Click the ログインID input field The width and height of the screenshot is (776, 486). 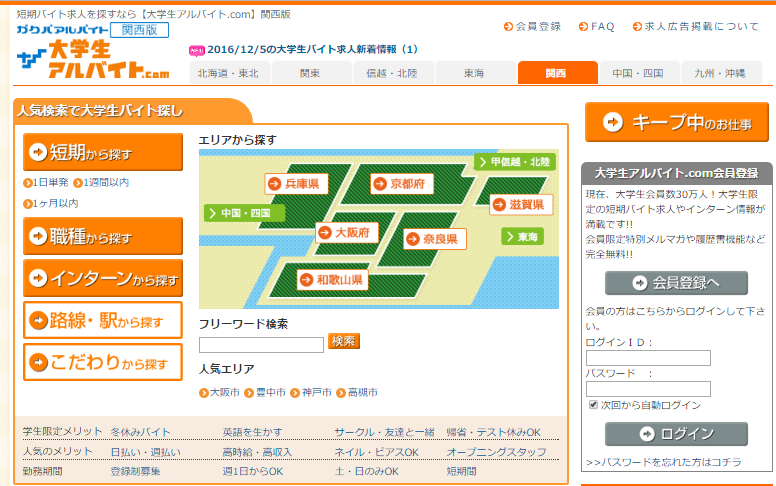click(648, 358)
